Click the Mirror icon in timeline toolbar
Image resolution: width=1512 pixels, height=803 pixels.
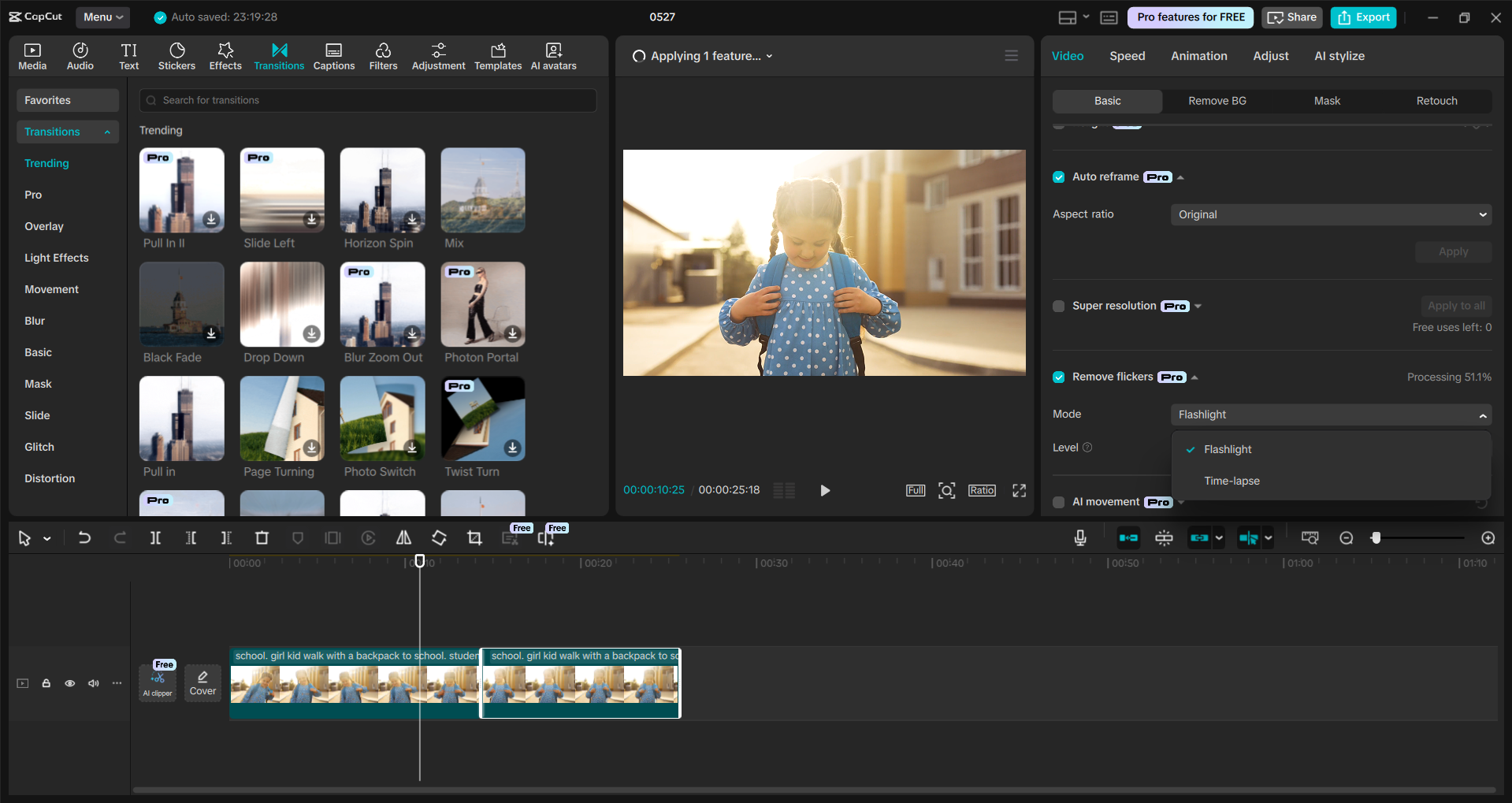403,537
